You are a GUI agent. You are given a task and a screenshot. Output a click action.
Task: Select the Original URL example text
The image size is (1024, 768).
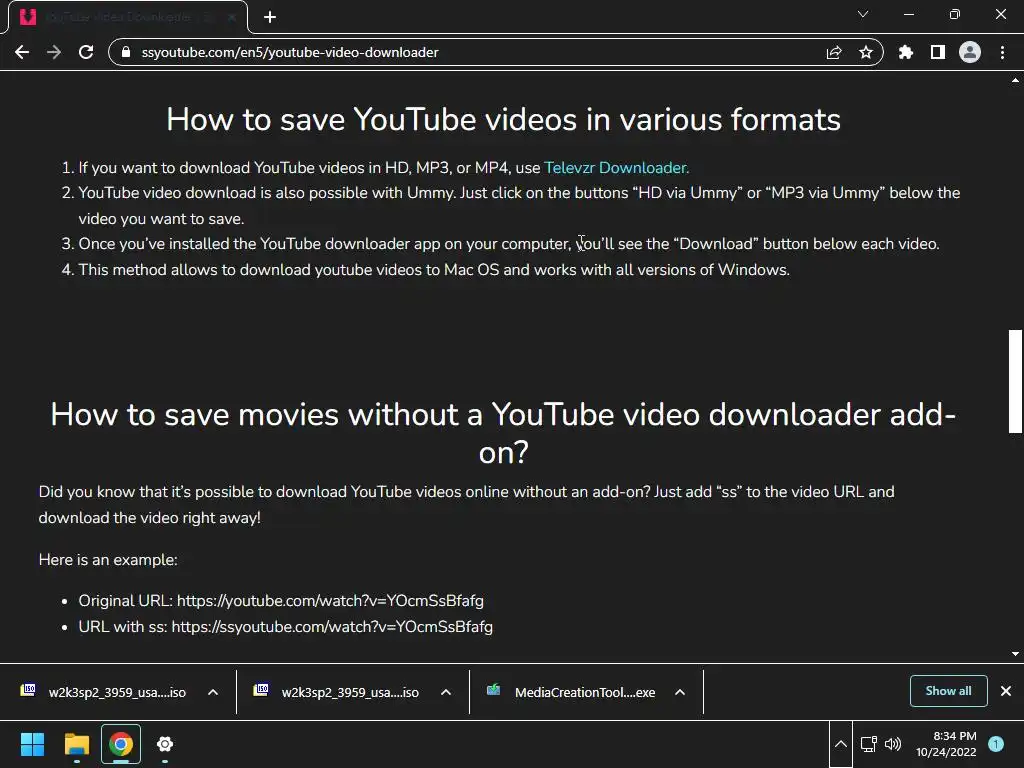pyautogui.click(x=281, y=601)
